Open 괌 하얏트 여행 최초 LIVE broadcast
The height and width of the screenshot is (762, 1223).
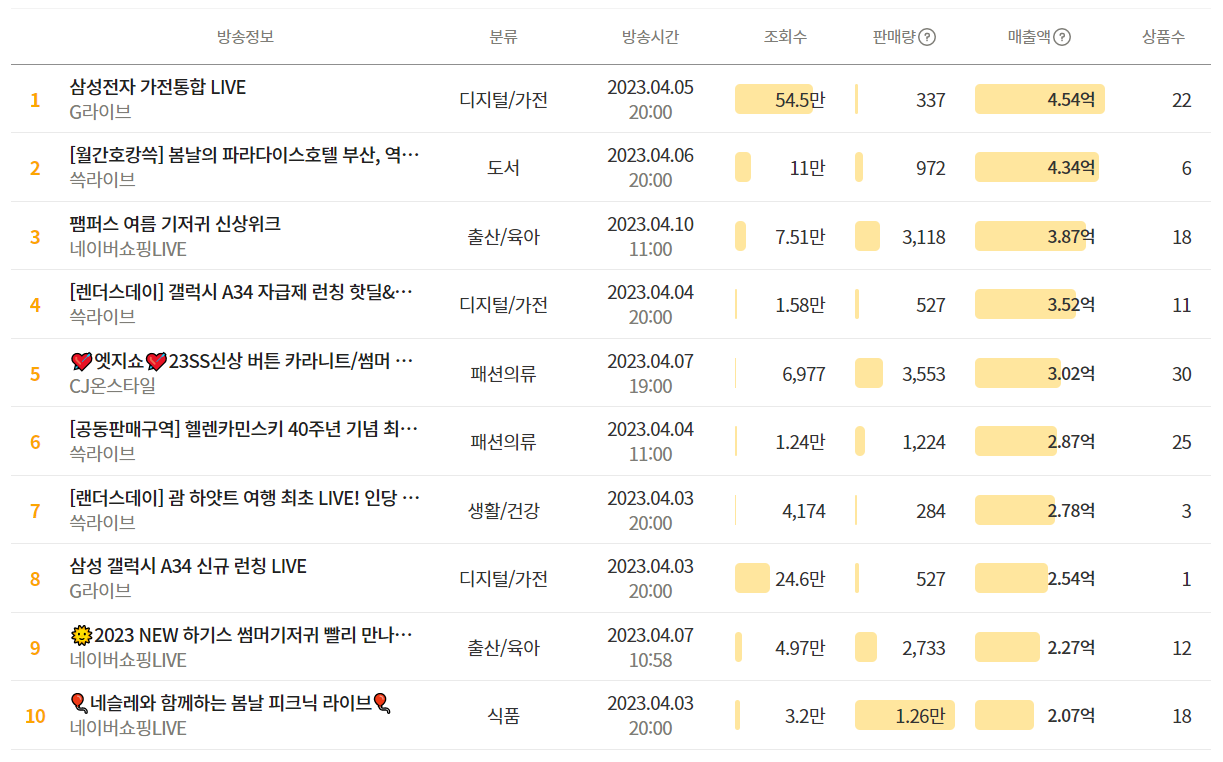point(245,498)
